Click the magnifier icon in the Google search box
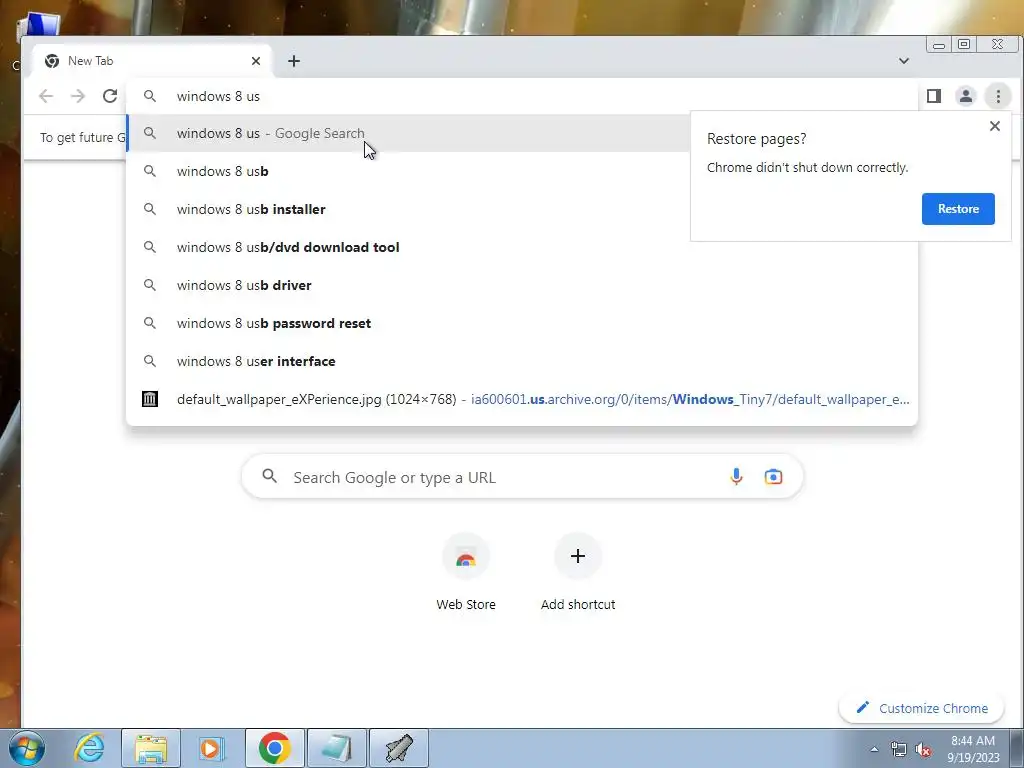1024x768 pixels. click(x=270, y=476)
